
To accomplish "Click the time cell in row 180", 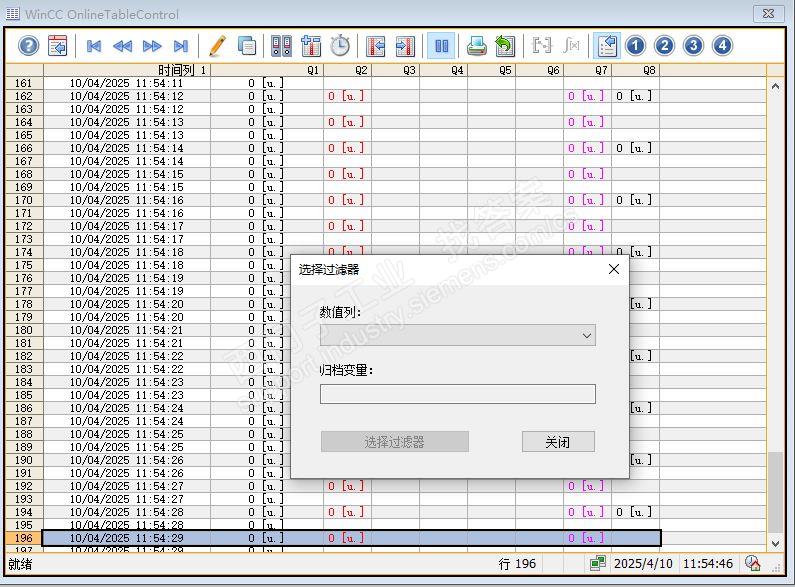I will [x=127, y=330].
